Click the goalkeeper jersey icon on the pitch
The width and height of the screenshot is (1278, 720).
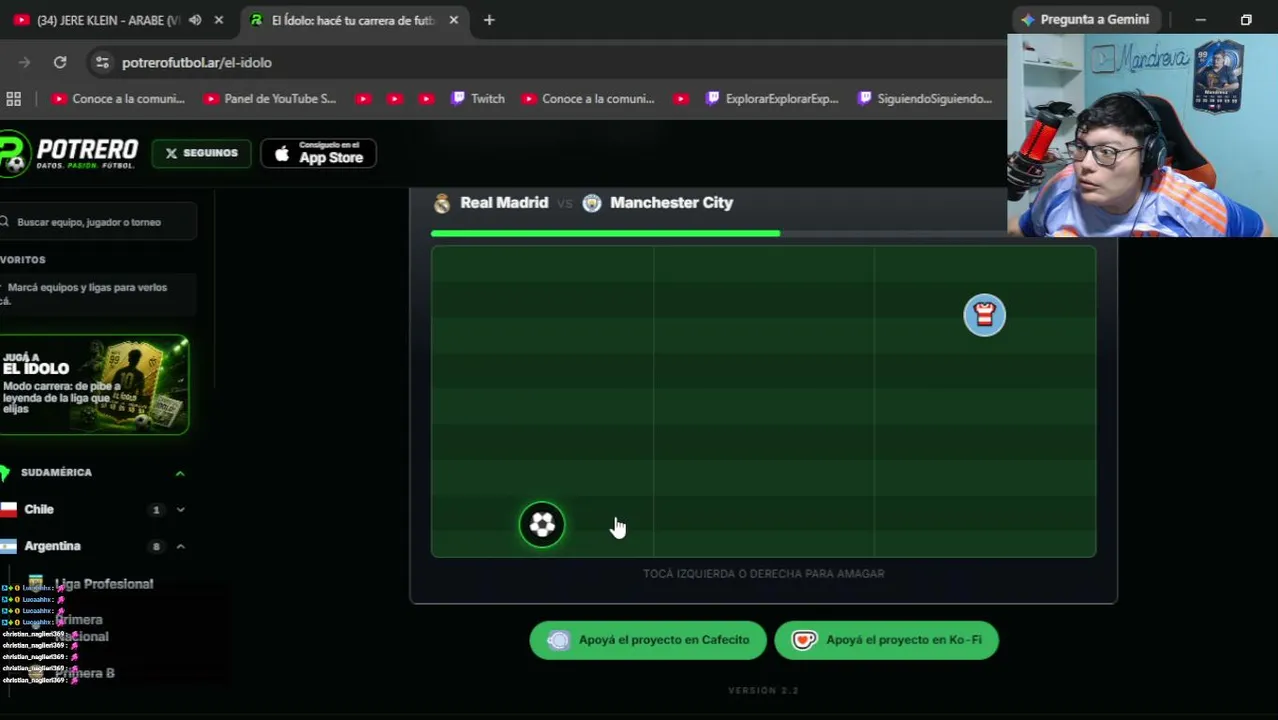pyautogui.click(x=984, y=315)
